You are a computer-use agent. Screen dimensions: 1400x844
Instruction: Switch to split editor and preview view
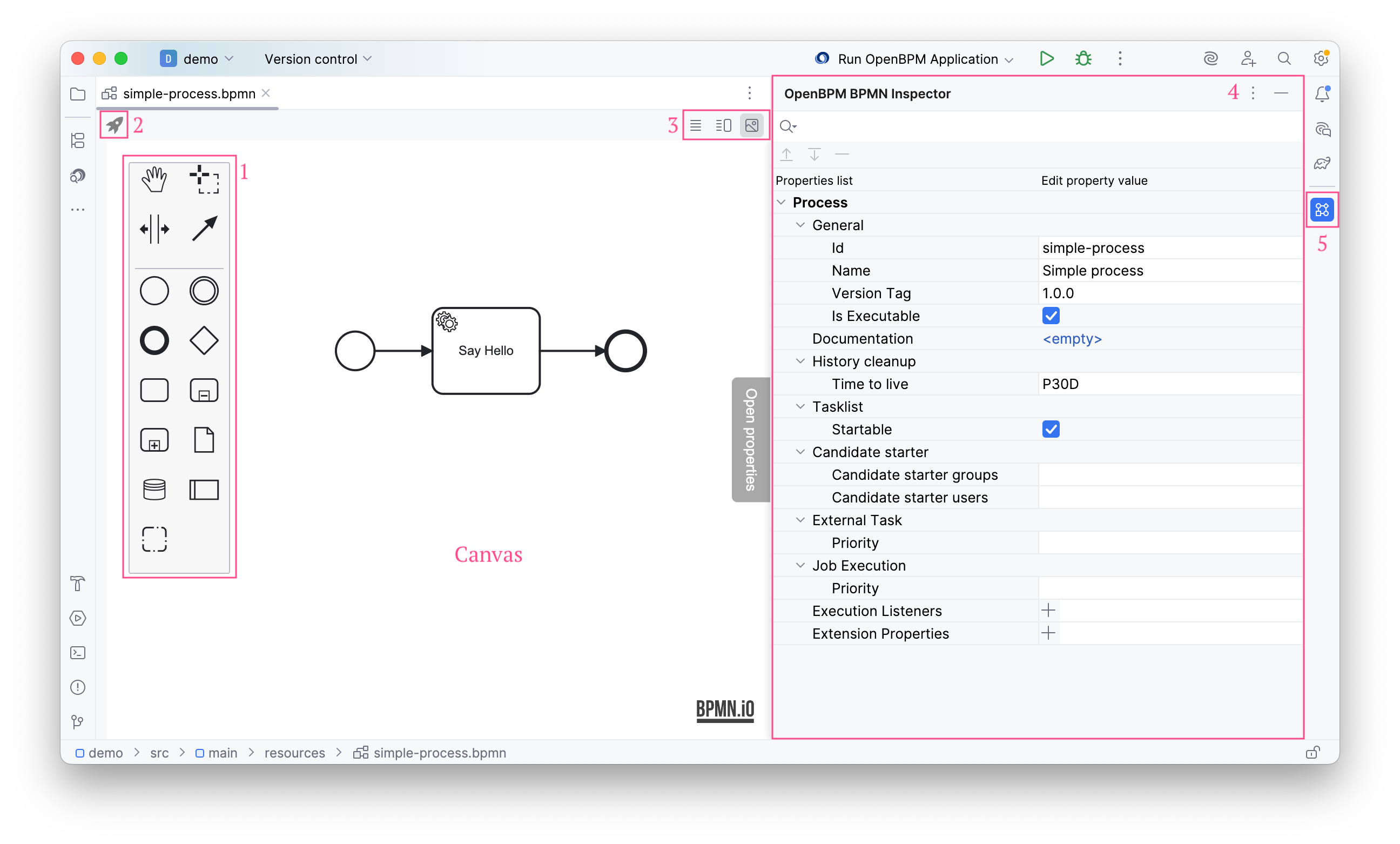click(x=723, y=125)
